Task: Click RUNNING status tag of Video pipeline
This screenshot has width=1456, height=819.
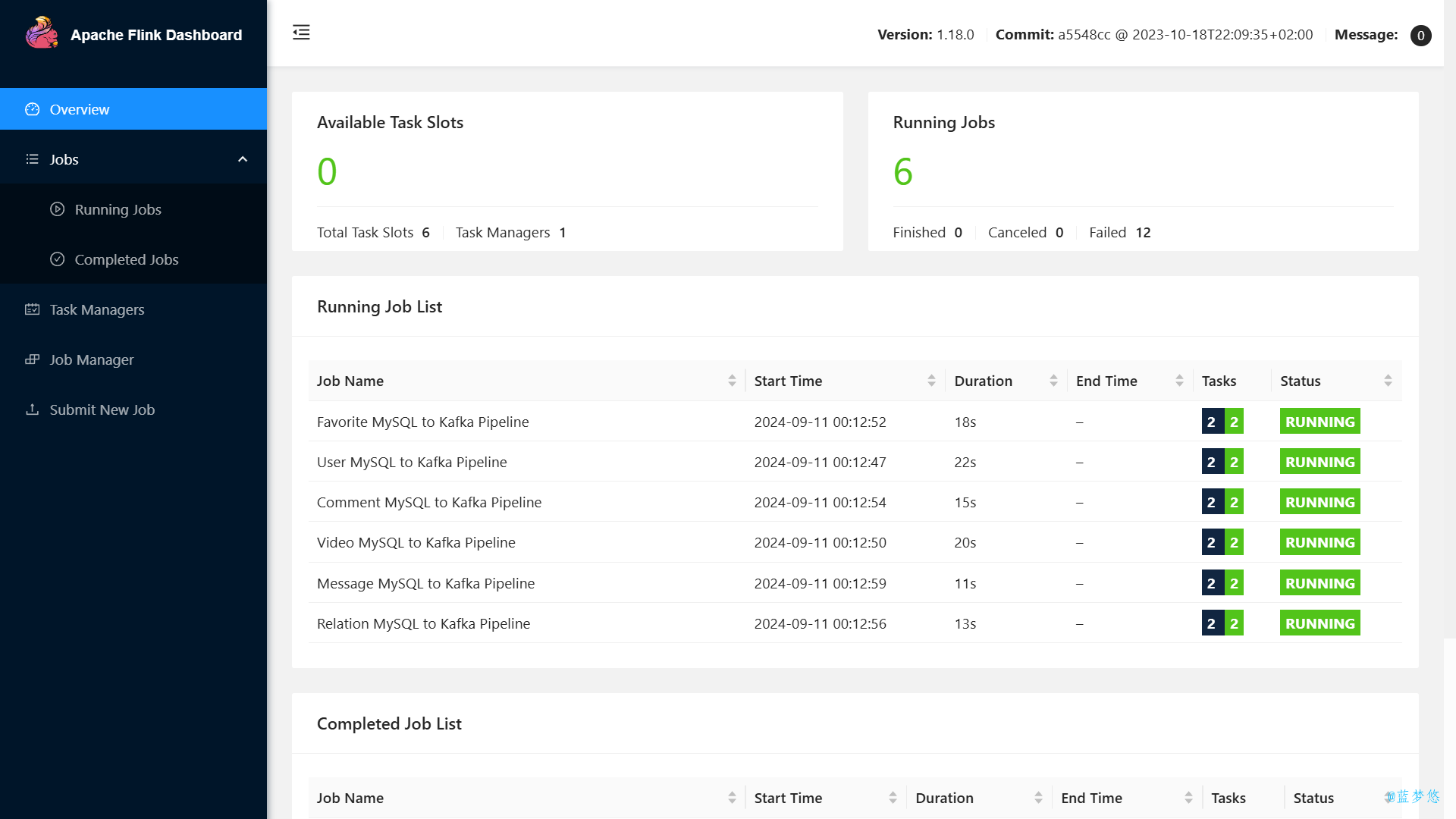Action: pos(1319,542)
